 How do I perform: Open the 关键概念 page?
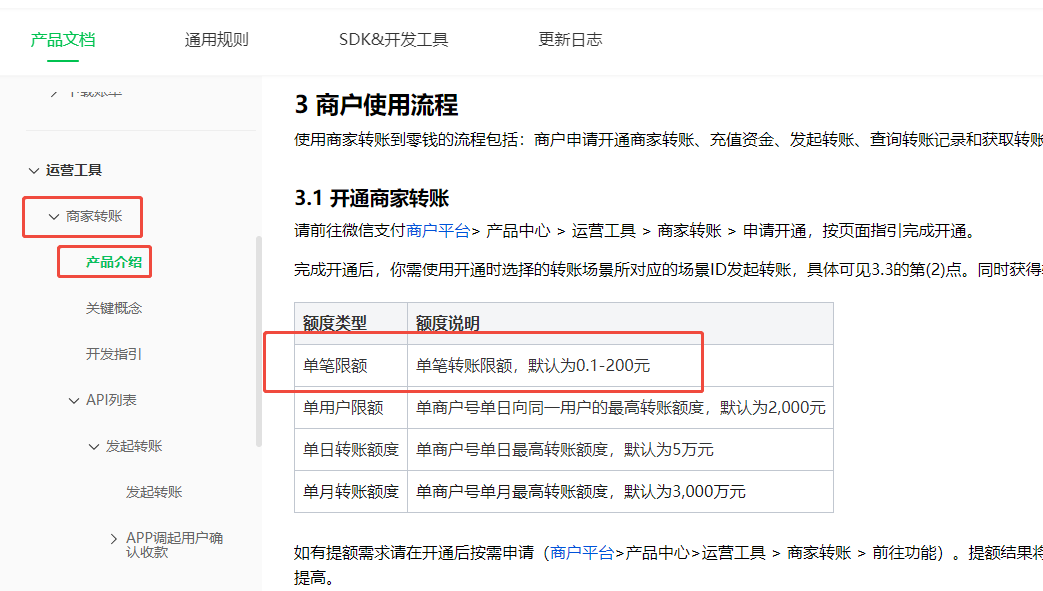coord(114,309)
